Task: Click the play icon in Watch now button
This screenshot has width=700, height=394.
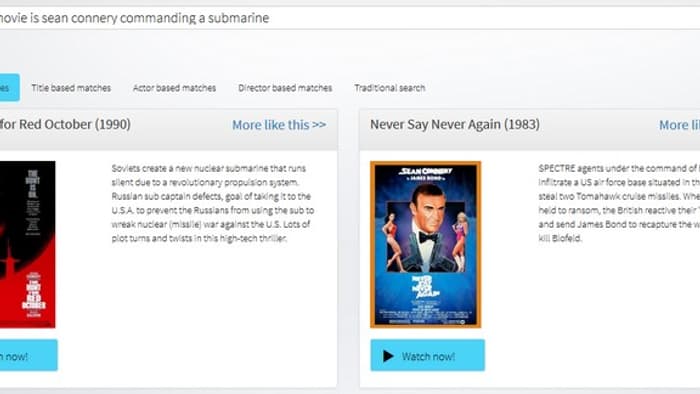Action: [x=388, y=356]
